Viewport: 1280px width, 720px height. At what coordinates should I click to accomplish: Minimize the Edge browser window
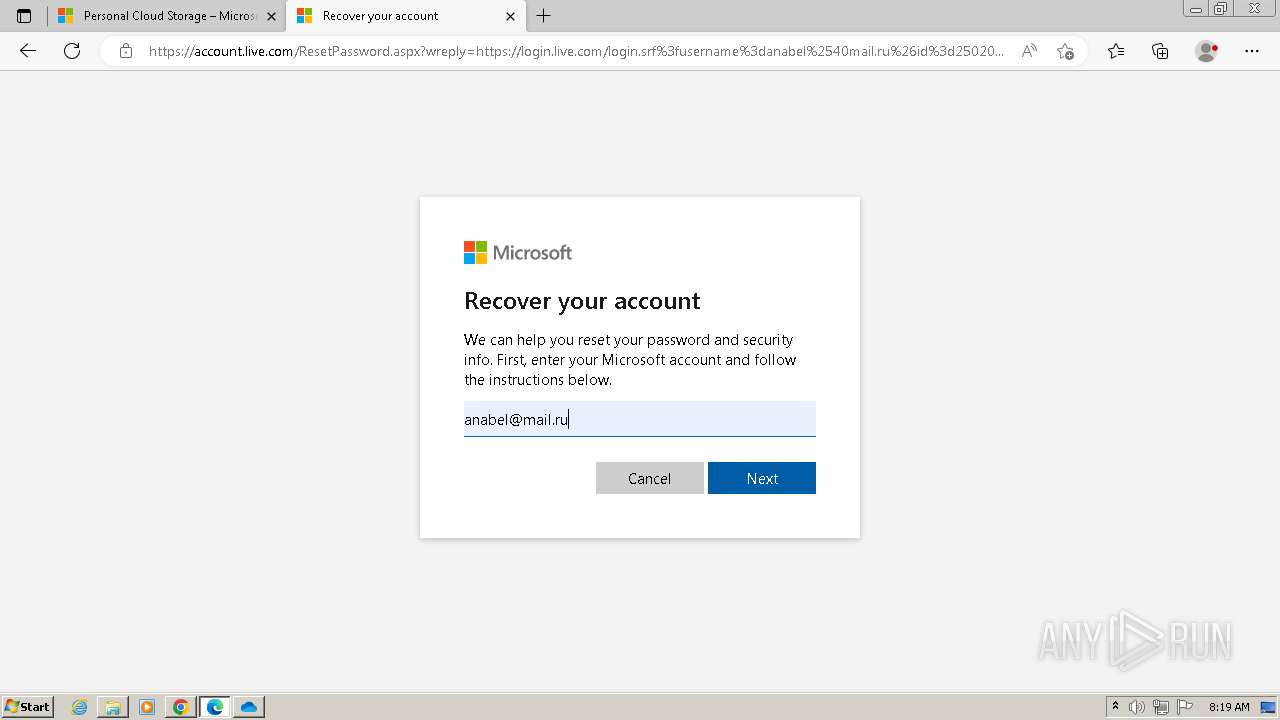pyautogui.click(x=1196, y=9)
